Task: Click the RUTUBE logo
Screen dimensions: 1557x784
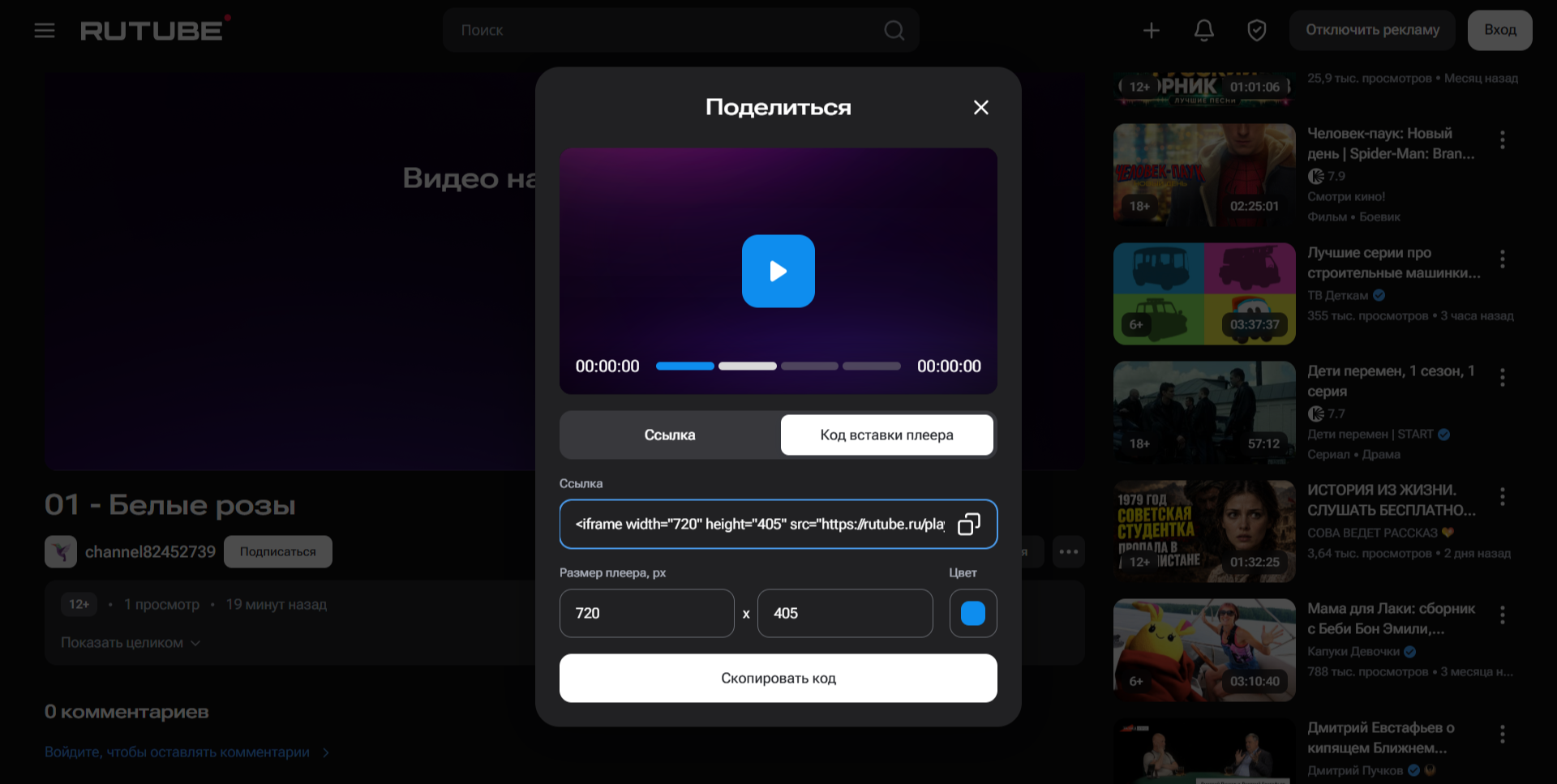Action: 155,30
